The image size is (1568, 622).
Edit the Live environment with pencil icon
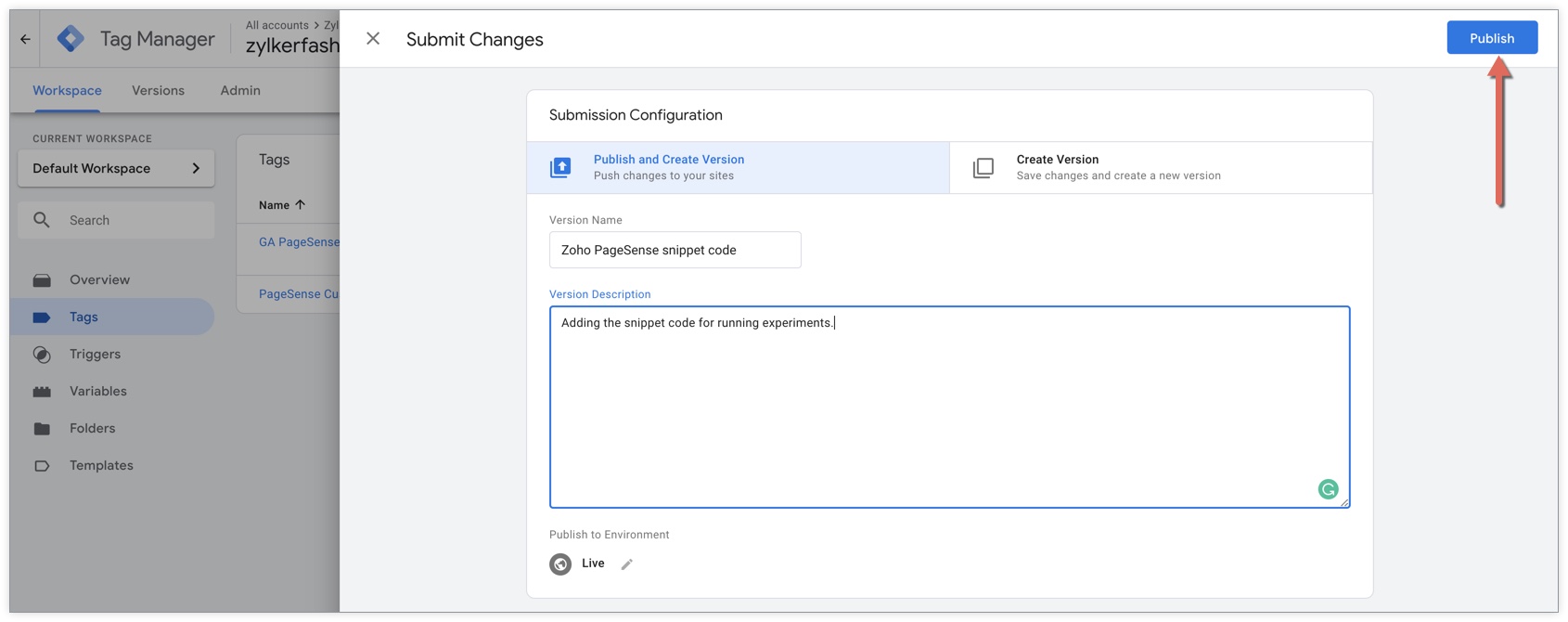(x=627, y=564)
